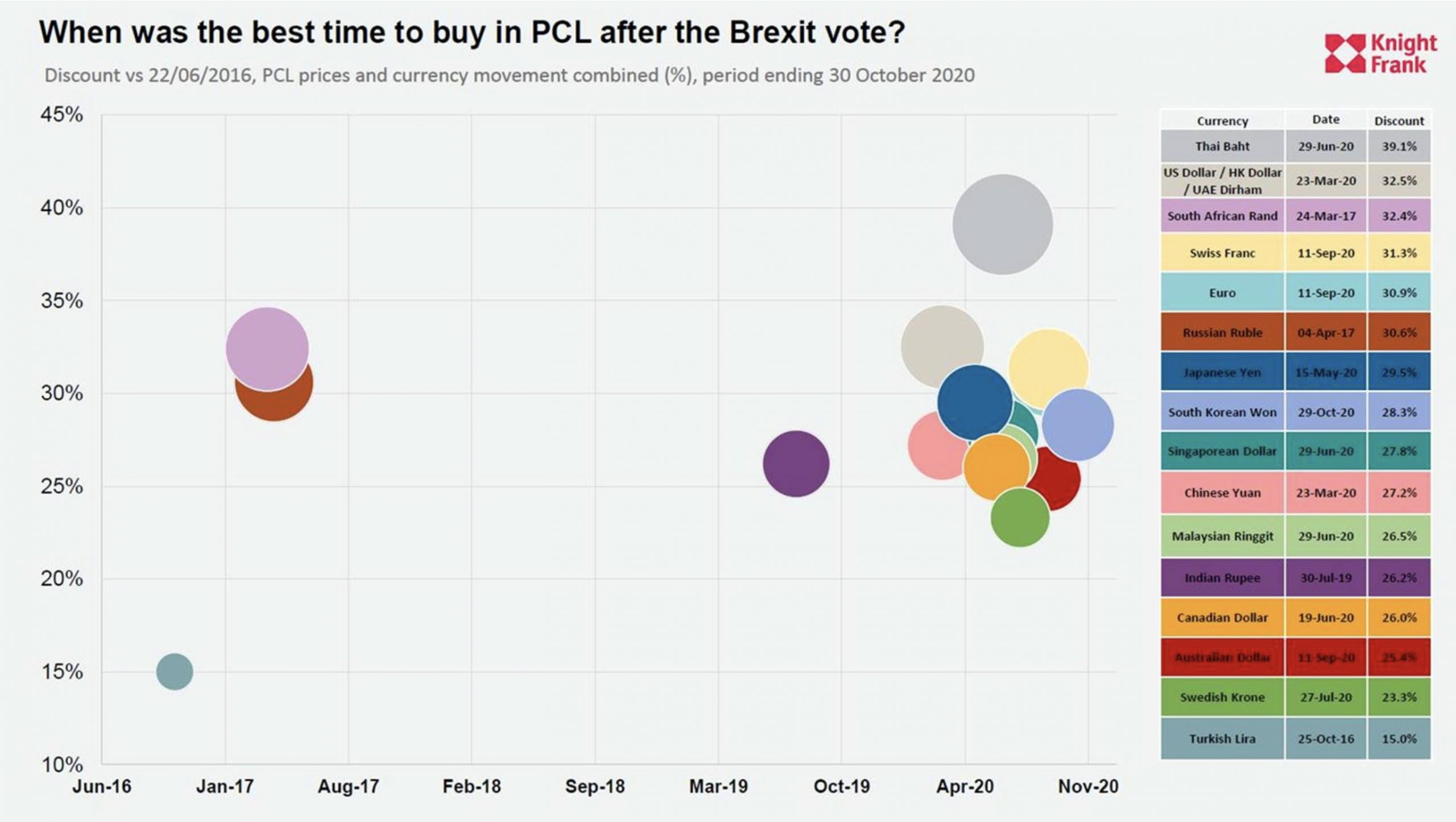Click the Discount column header
1456x822 pixels.
(x=1399, y=121)
